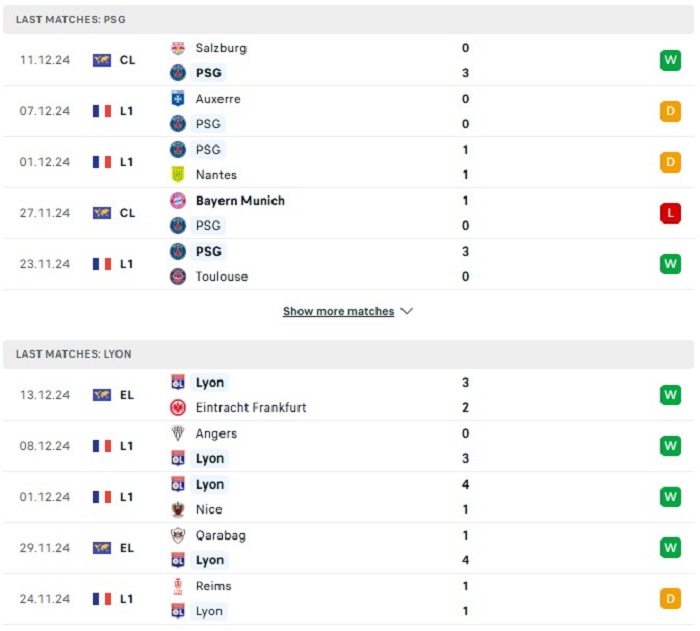
Task: Click the Auxerre club crest
Action: pyautogui.click(x=178, y=99)
